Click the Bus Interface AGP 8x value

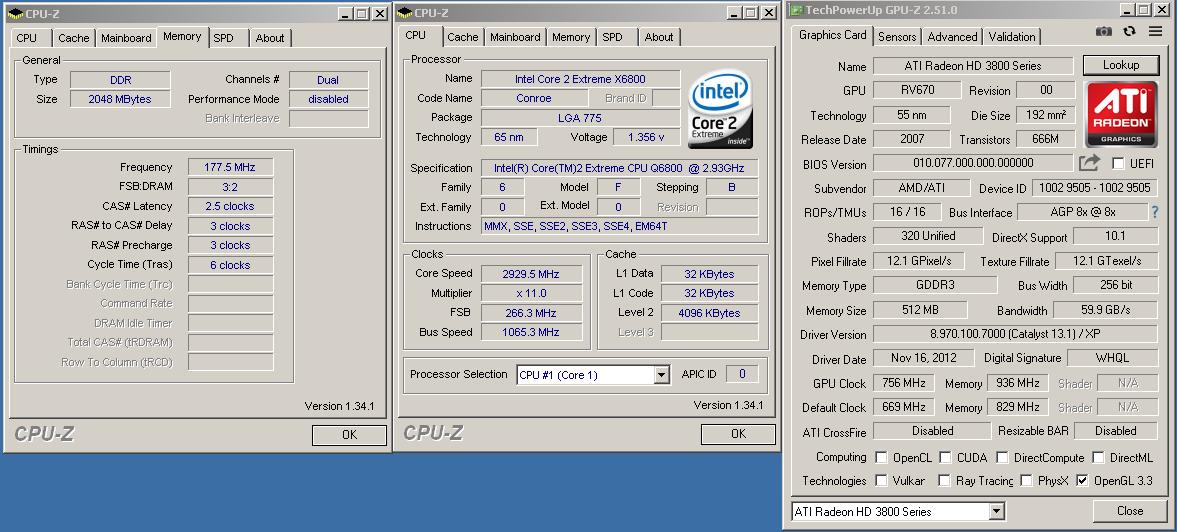(1082, 212)
